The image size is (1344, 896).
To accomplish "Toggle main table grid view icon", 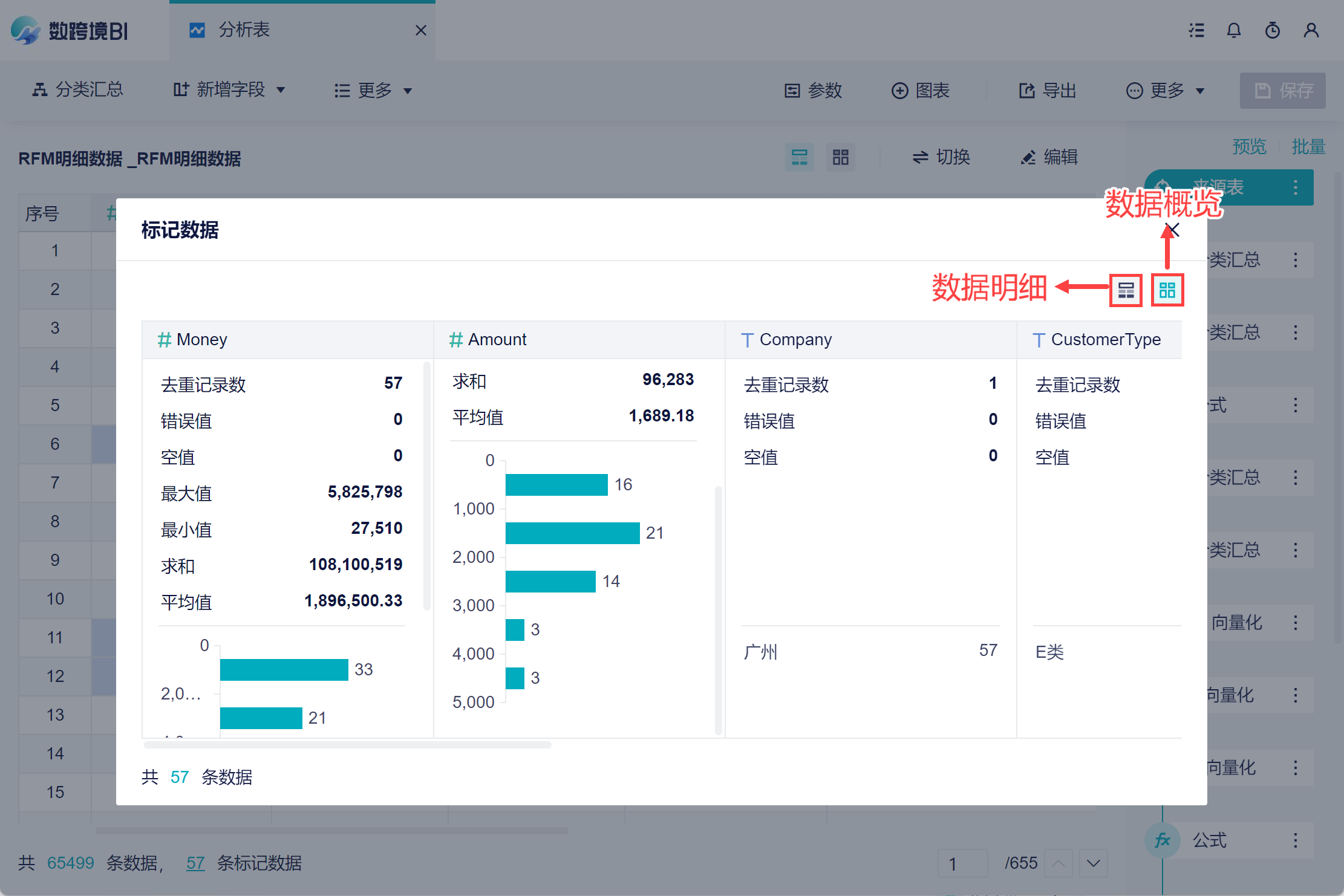I will coord(840,157).
